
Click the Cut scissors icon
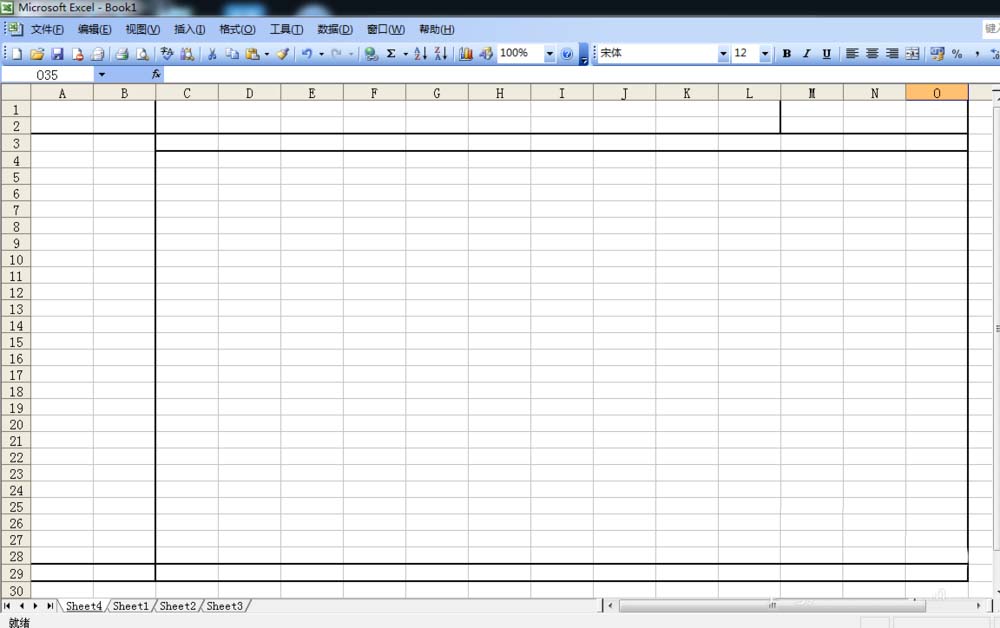(x=212, y=54)
